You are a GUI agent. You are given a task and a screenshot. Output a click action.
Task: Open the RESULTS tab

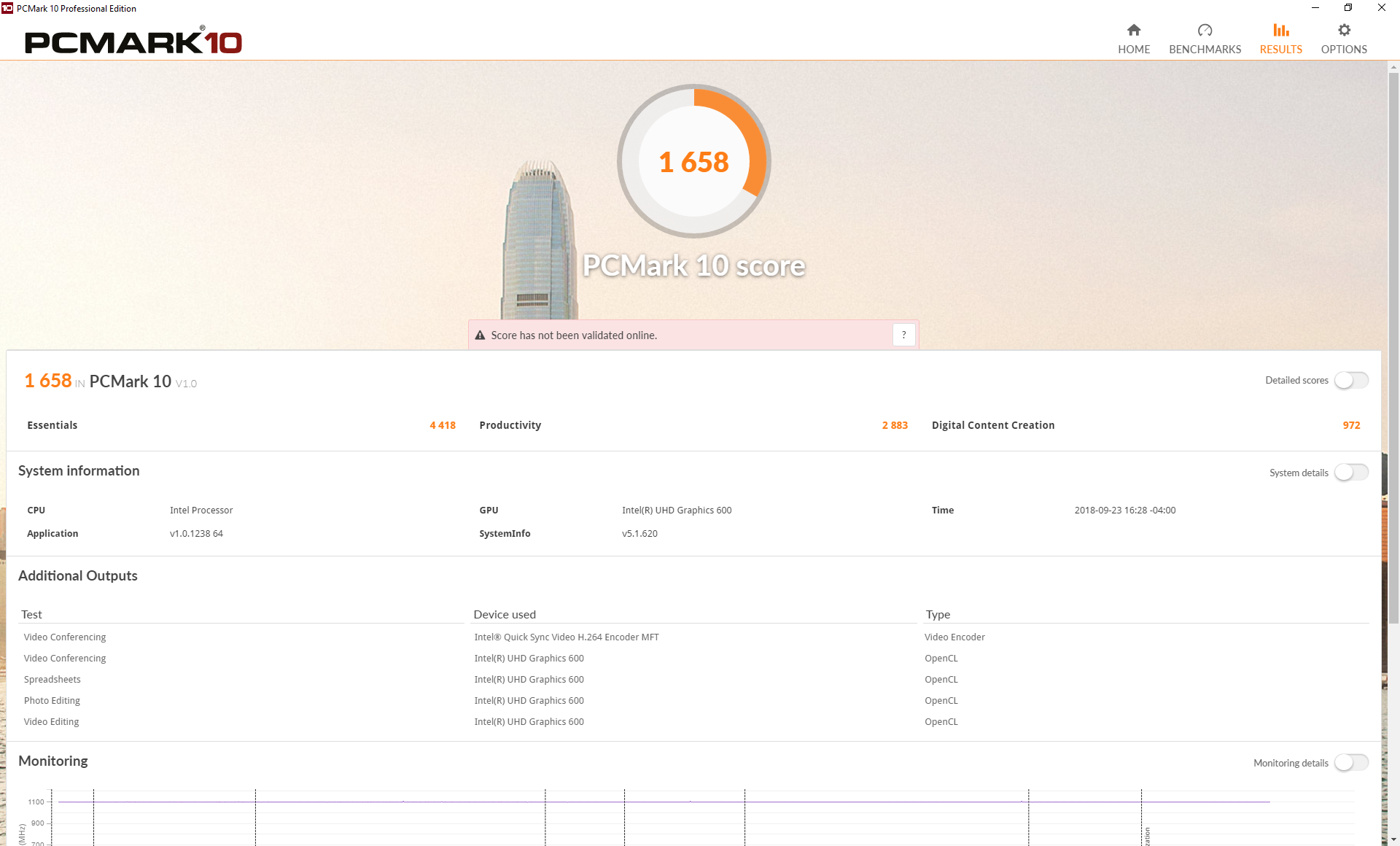tap(1280, 39)
